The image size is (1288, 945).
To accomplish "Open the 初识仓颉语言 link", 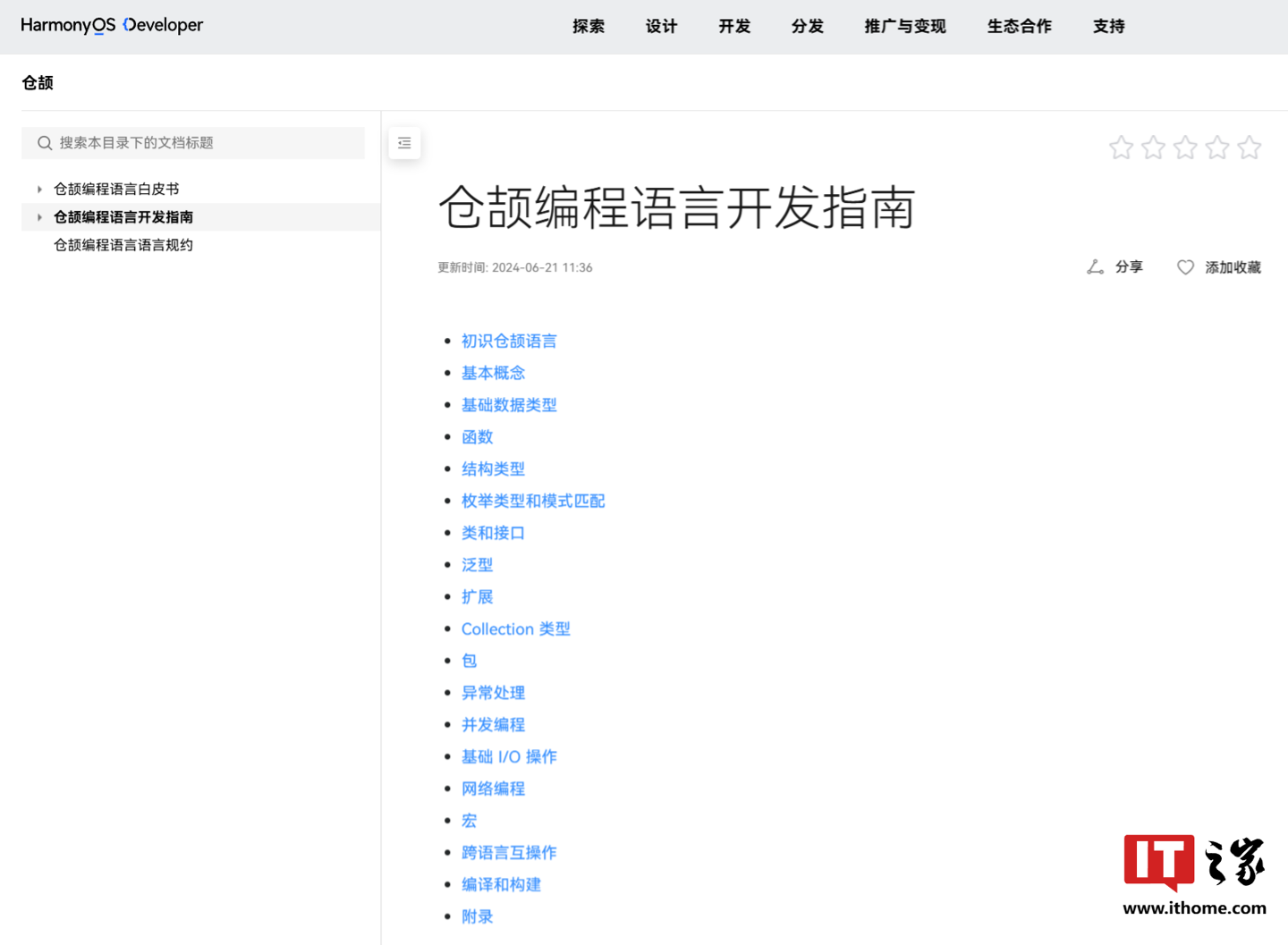I will 509,341.
